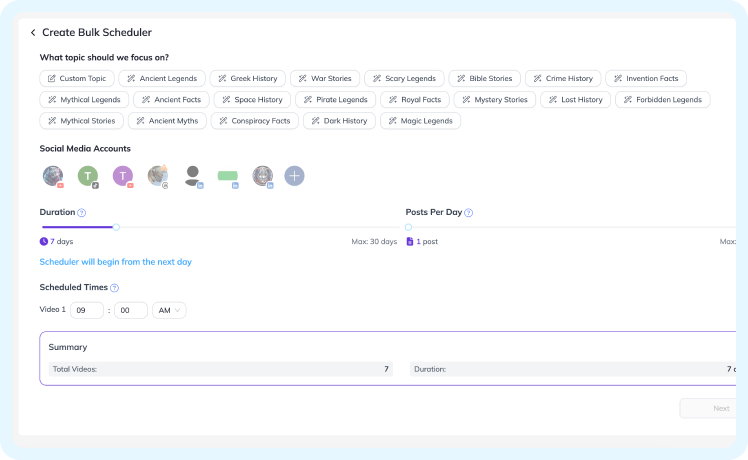Click the minutes field showing 00

pyautogui.click(x=131, y=310)
